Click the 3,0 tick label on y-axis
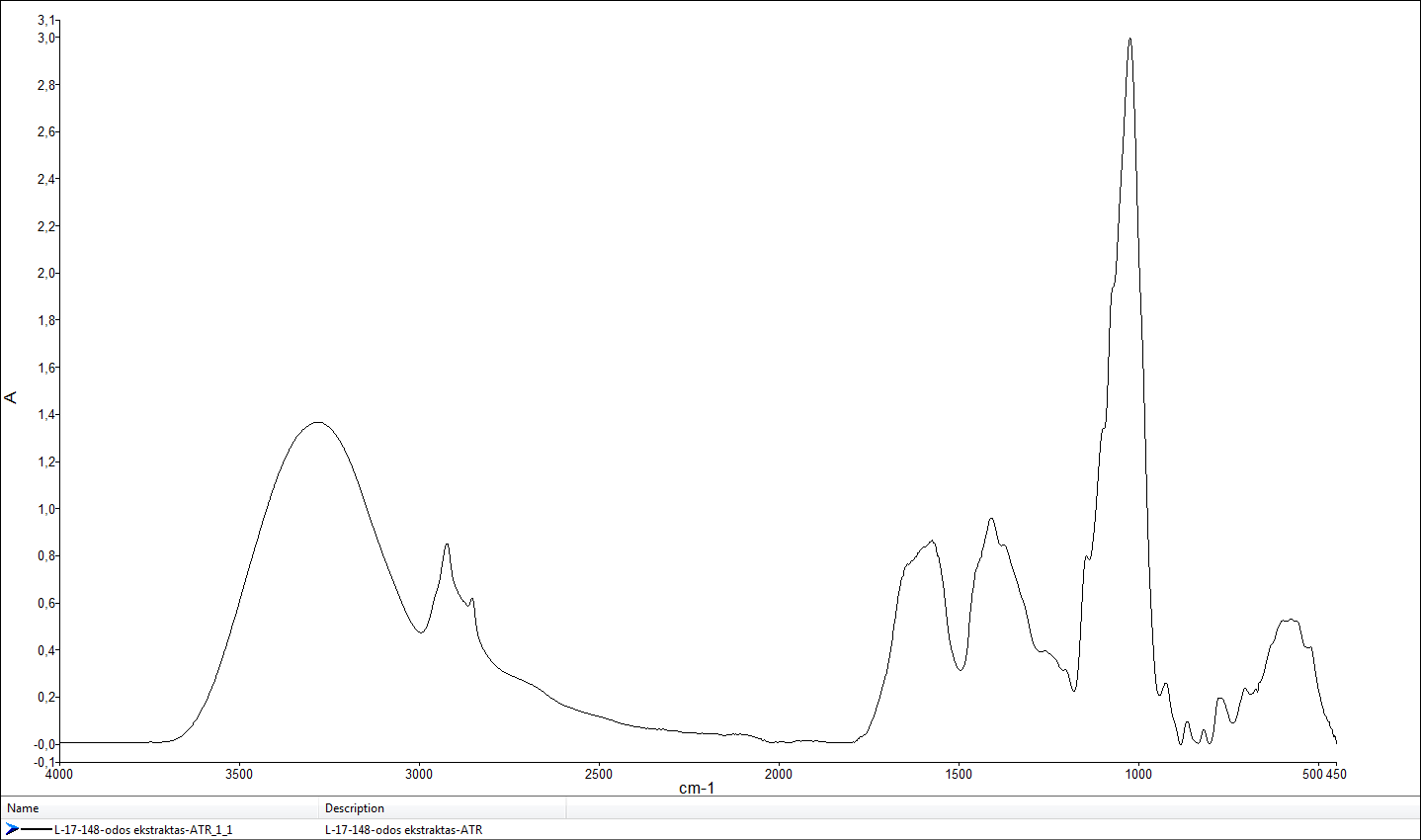Viewport: 1421px width, 840px height. [x=47, y=38]
